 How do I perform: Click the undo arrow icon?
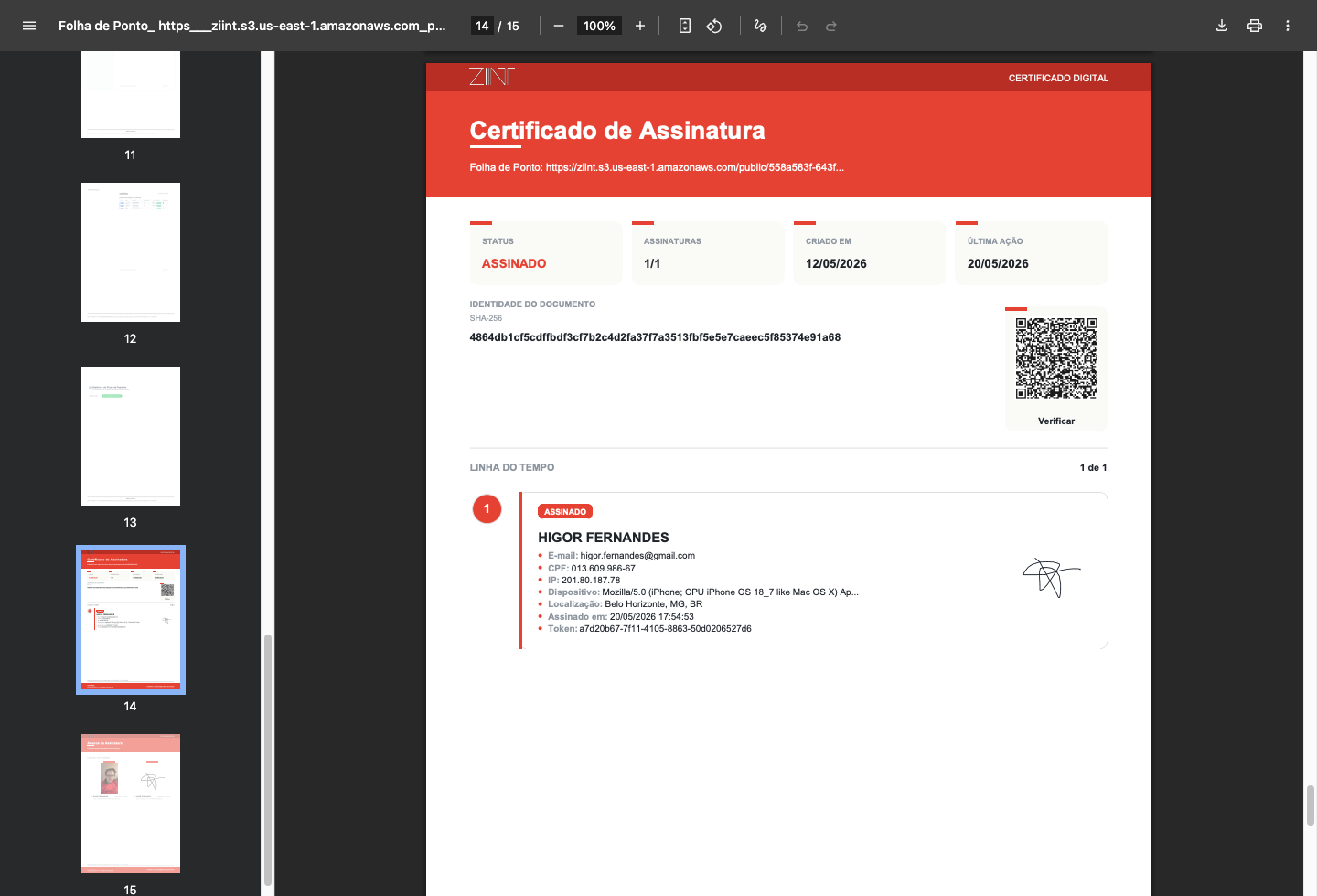coord(802,26)
